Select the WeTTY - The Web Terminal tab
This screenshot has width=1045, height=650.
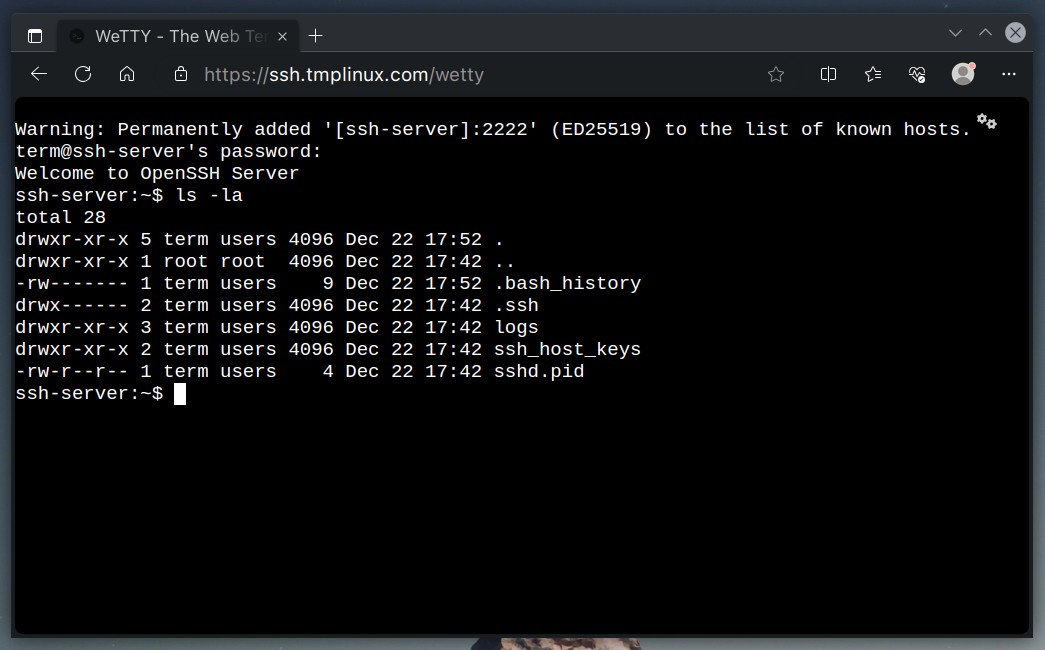[179, 36]
